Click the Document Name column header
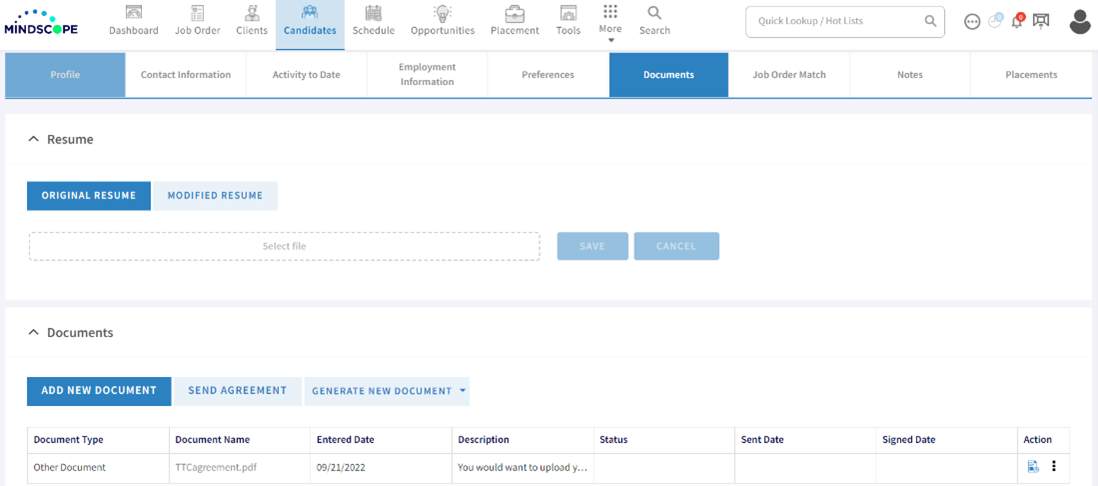 239,440
